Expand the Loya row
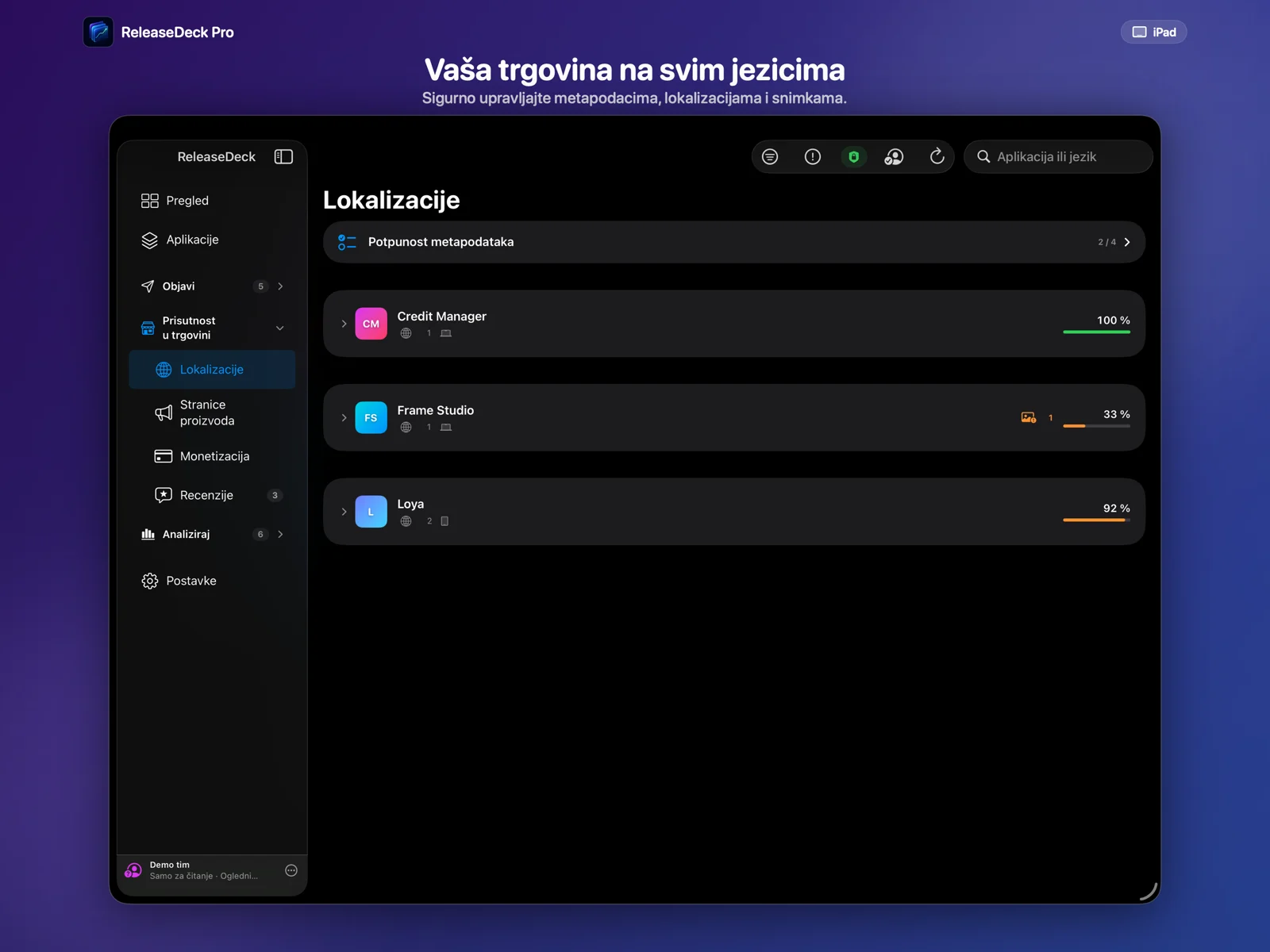Image resolution: width=1270 pixels, height=952 pixels. (344, 512)
